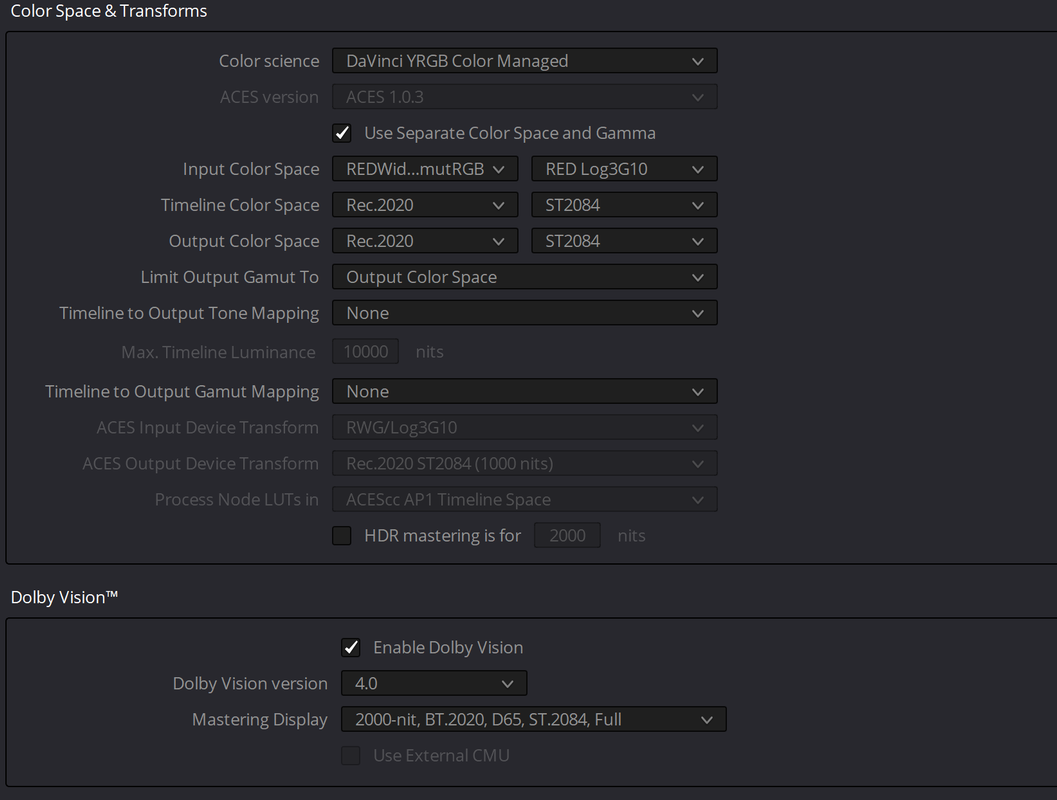Click the Dolby Vision™ section heading
This screenshot has height=800, width=1057.
(64, 597)
